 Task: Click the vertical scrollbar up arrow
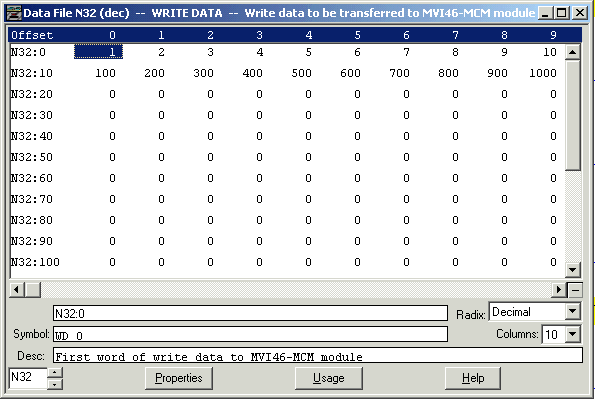pyautogui.click(x=573, y=52)
